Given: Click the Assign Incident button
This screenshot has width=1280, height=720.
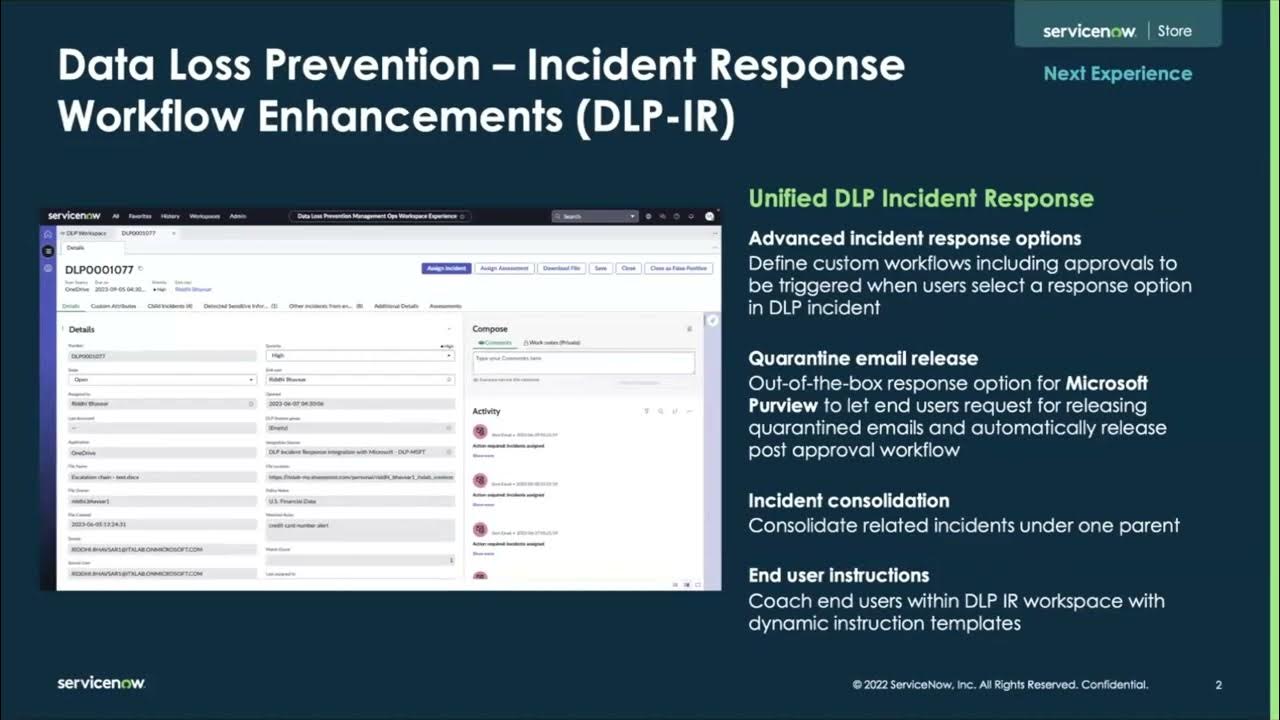Looking at the screenshot, I should click(x=446, y=268).
